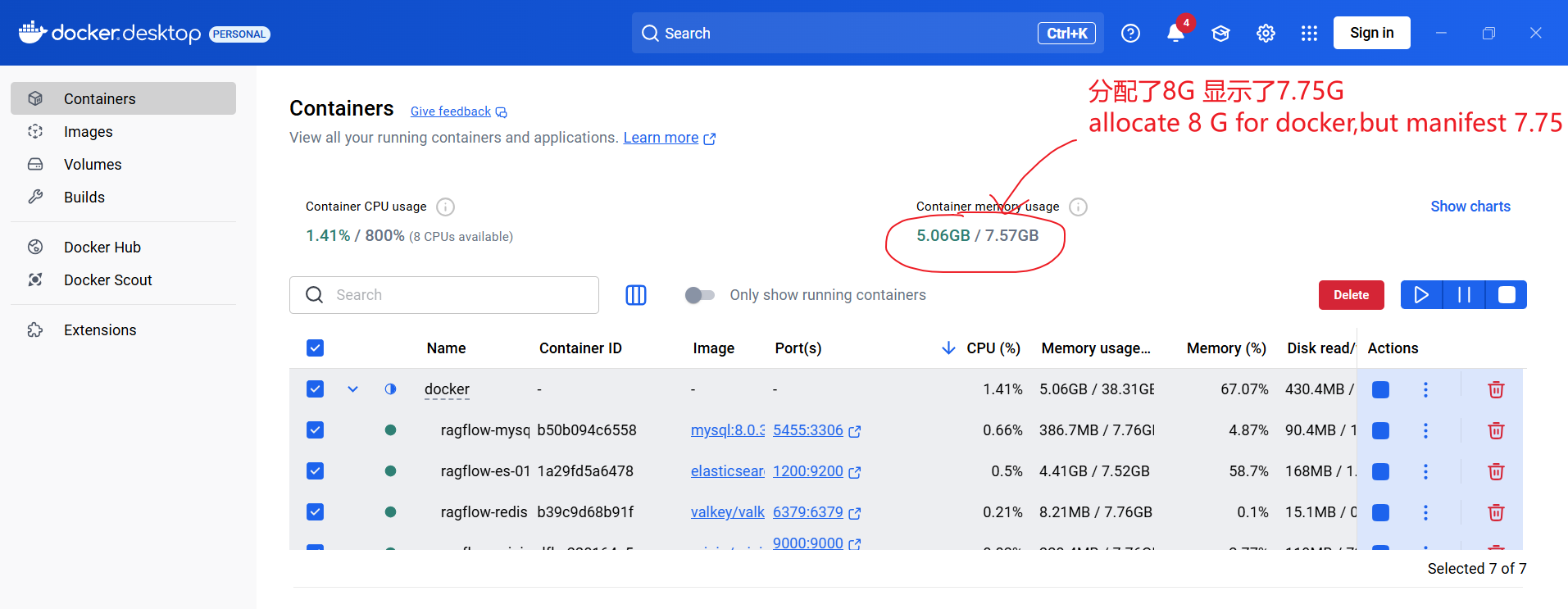Open more actions for docker row

(x=1425, y=389)
